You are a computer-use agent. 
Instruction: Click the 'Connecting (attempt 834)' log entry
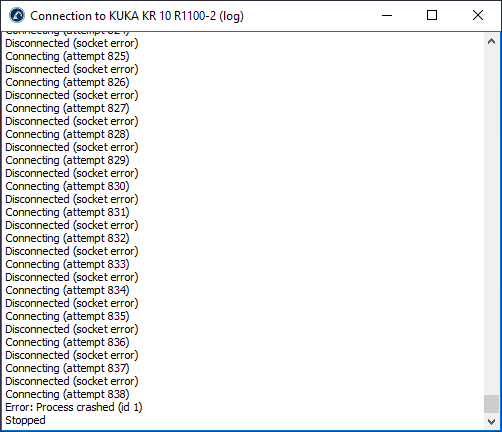67,290
